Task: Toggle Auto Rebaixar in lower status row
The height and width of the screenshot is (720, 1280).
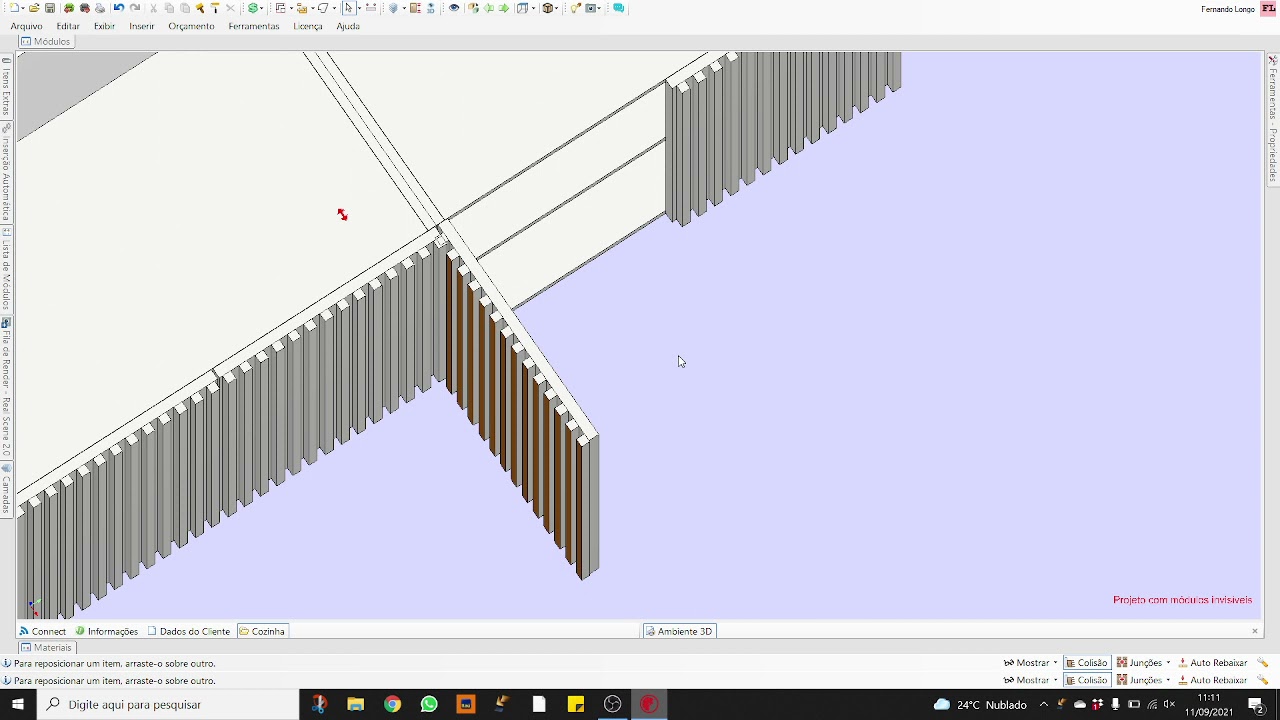Action: coord(1212,680)
